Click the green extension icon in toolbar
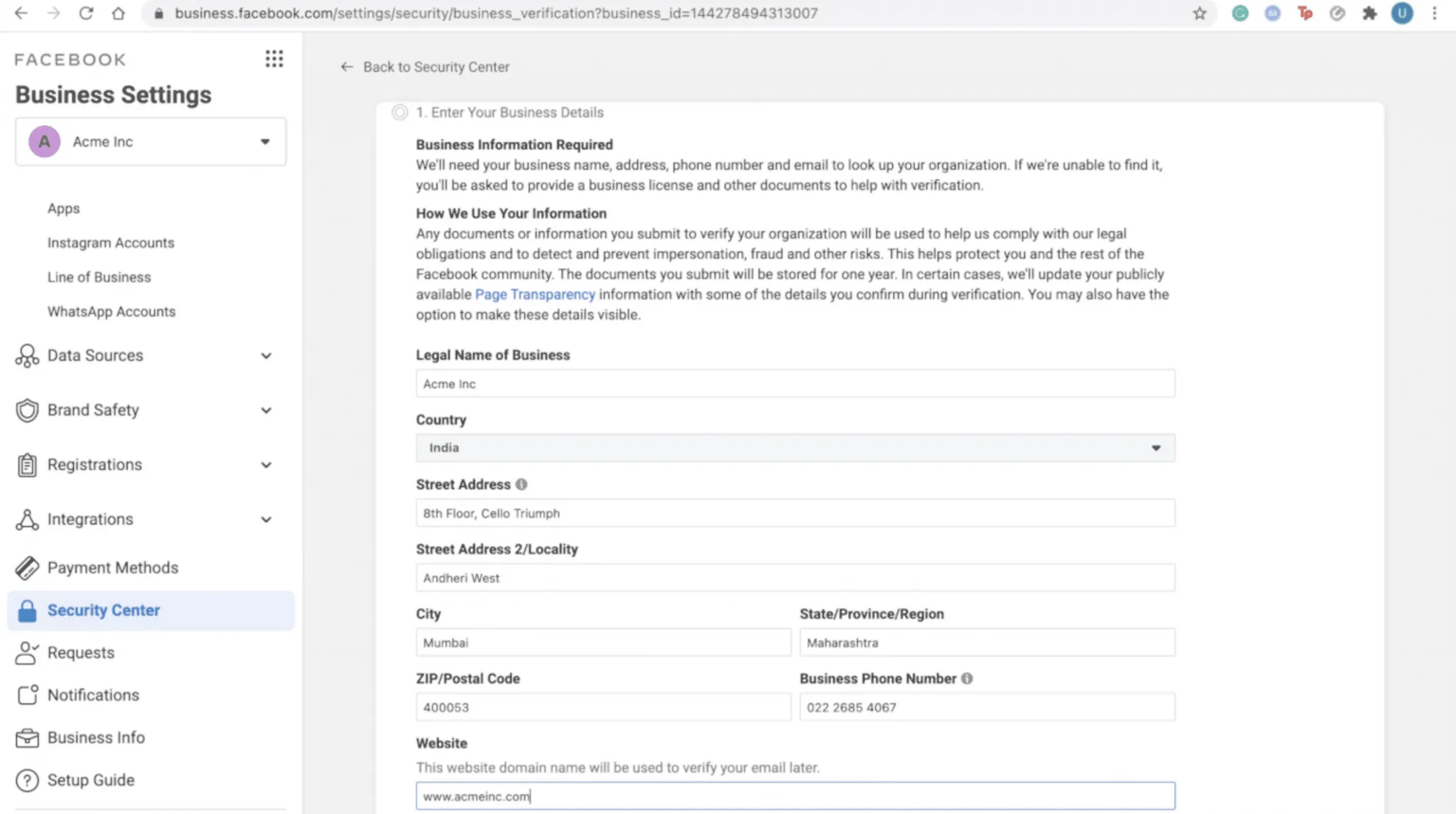 coord(1240,13)
